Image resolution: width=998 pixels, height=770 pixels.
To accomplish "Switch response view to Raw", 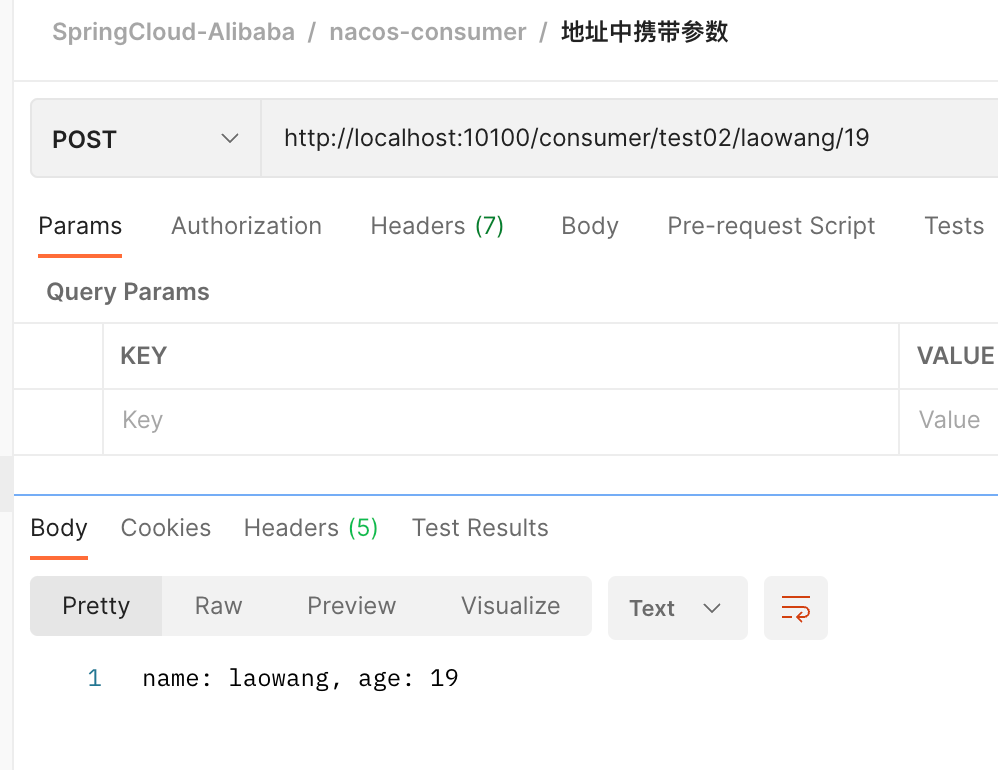I will click(x=219, y=606).
